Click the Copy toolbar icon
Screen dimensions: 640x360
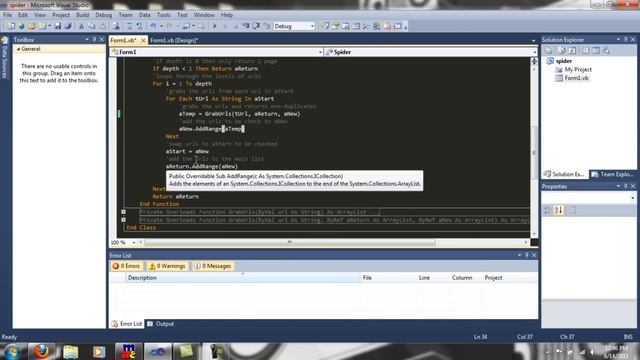91,26
